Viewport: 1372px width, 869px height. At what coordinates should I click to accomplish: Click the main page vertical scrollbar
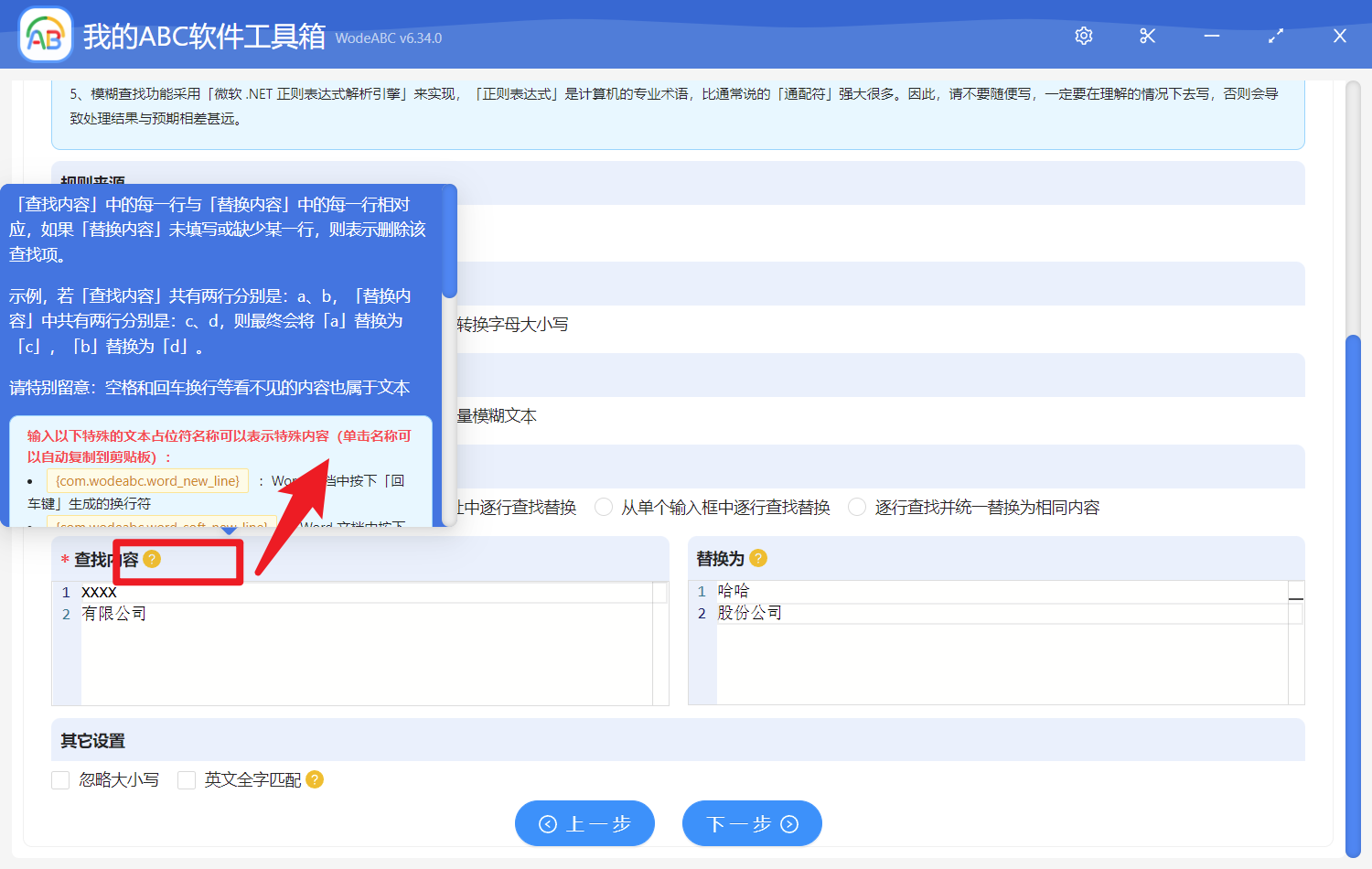tap(1353, 595)
